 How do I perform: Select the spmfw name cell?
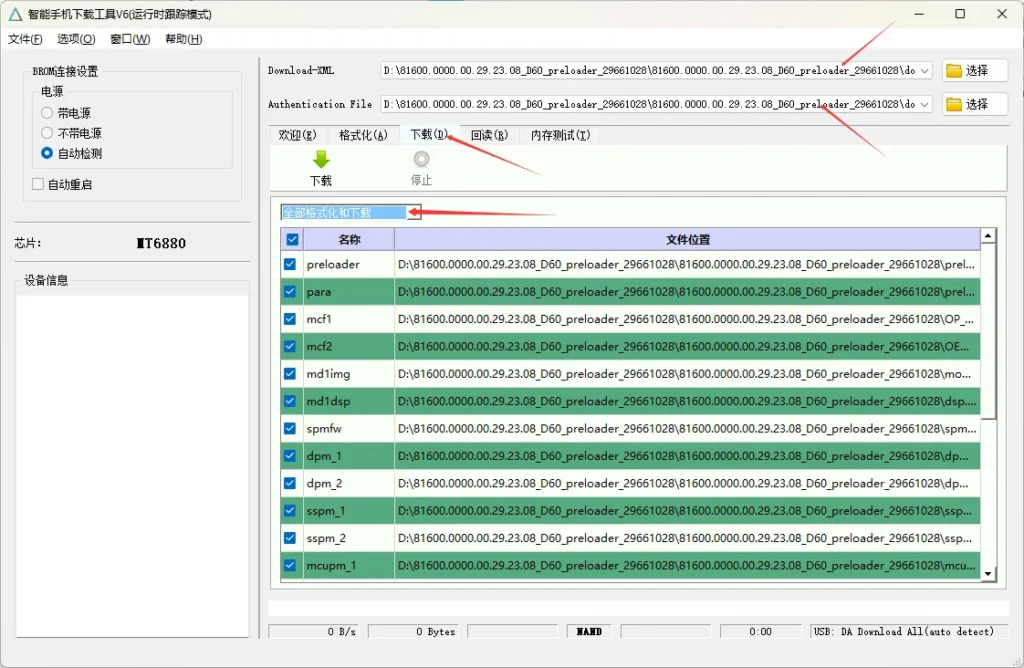coord(349,429)
